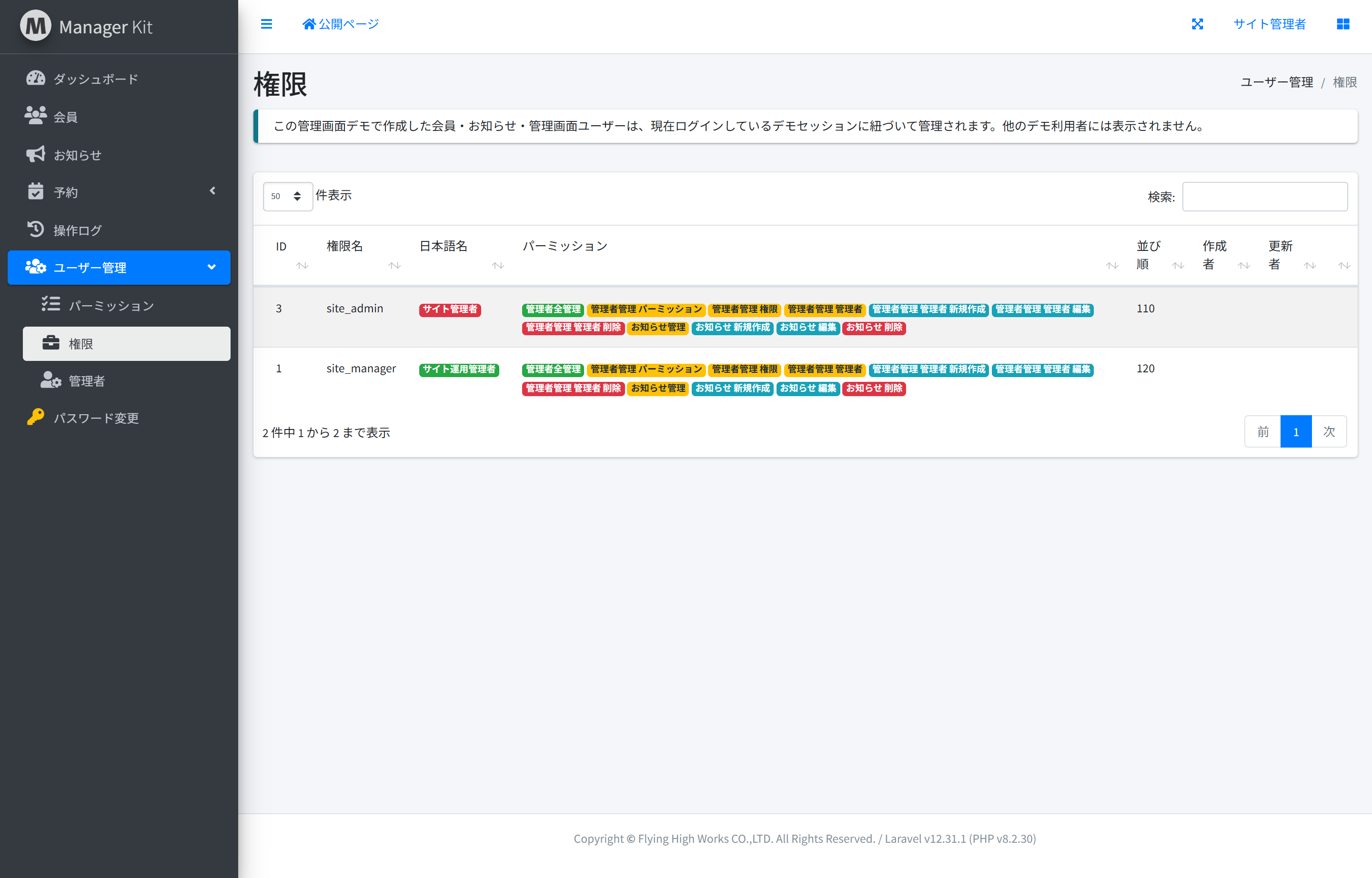The image size is (1372, 878).
Task: Open パスワード変更 in the sidebar
Action: tap(119, 418)
